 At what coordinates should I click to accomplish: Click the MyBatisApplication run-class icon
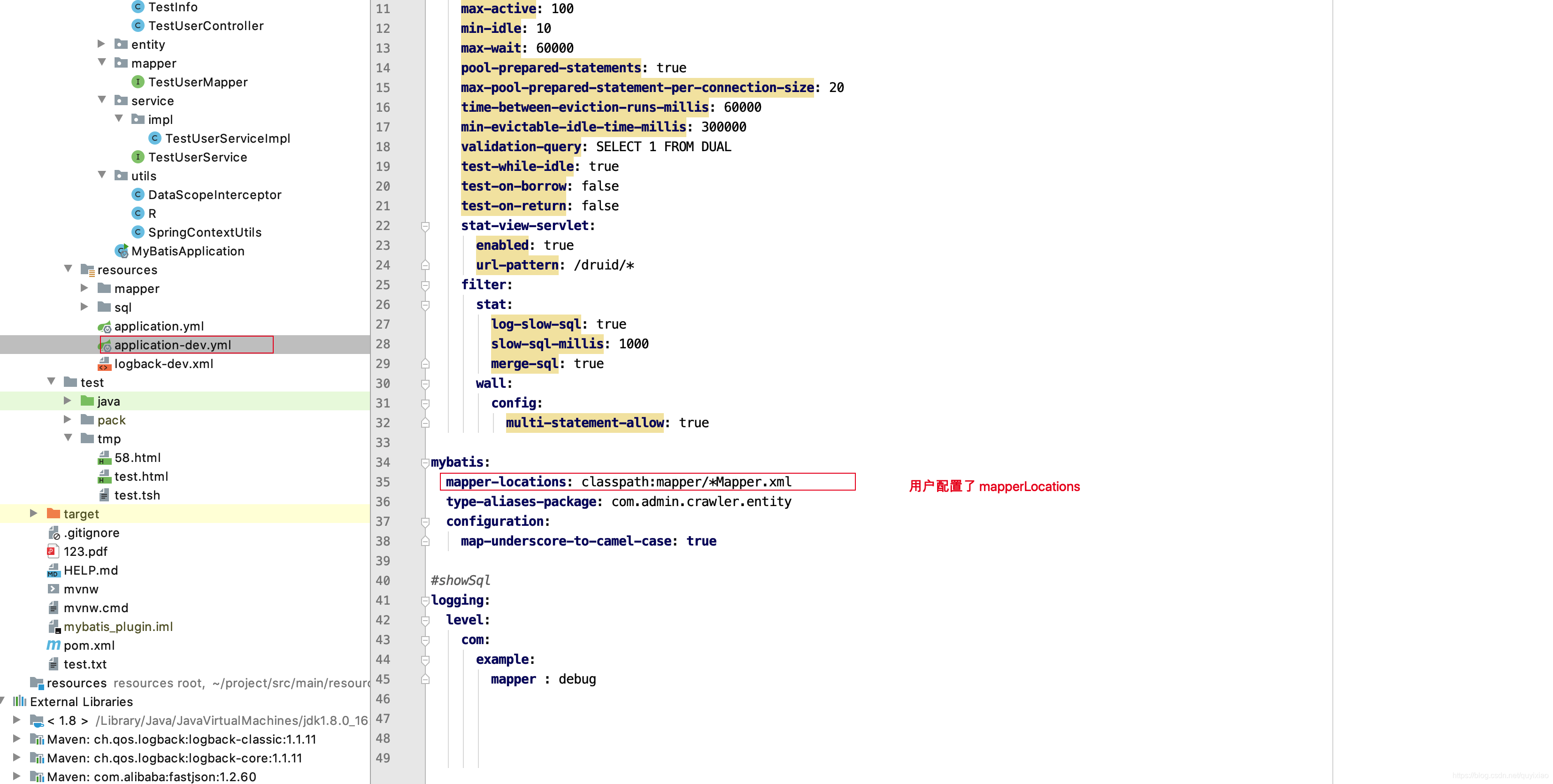click(121, 251)
